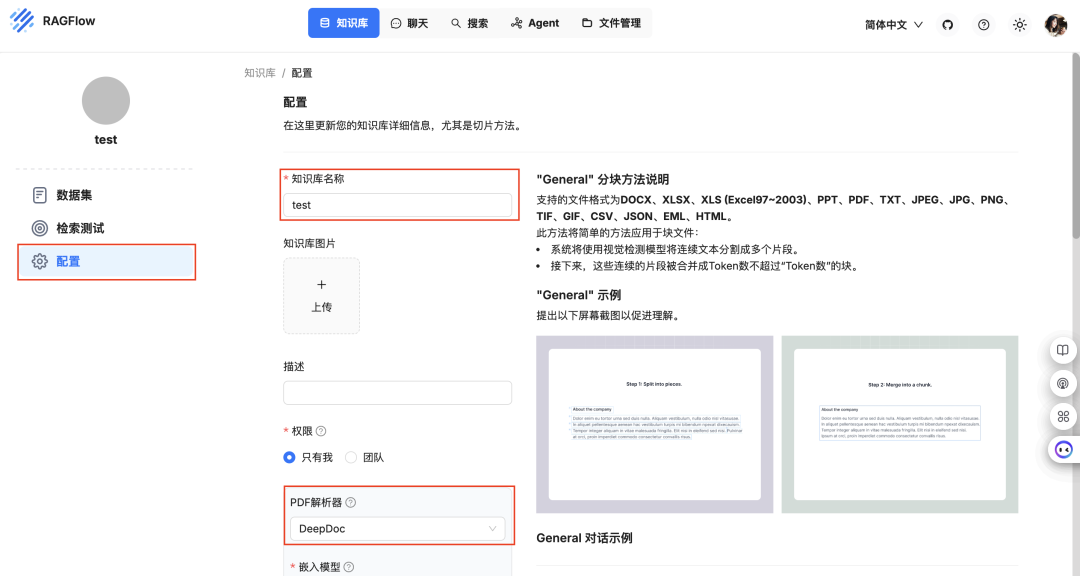The height and width of the screenshot is (576, 1080).
Task: Open the GitHub icon link
Action: tap(948, 25)
